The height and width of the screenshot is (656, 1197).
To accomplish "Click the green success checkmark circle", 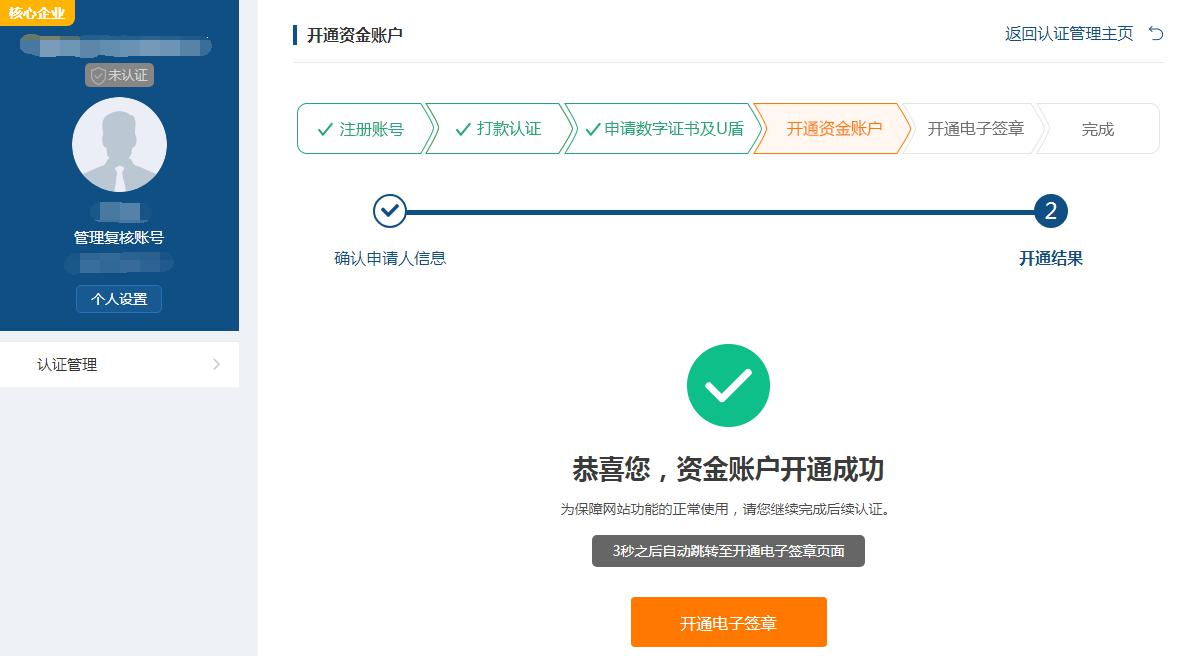I will point(728,385).
